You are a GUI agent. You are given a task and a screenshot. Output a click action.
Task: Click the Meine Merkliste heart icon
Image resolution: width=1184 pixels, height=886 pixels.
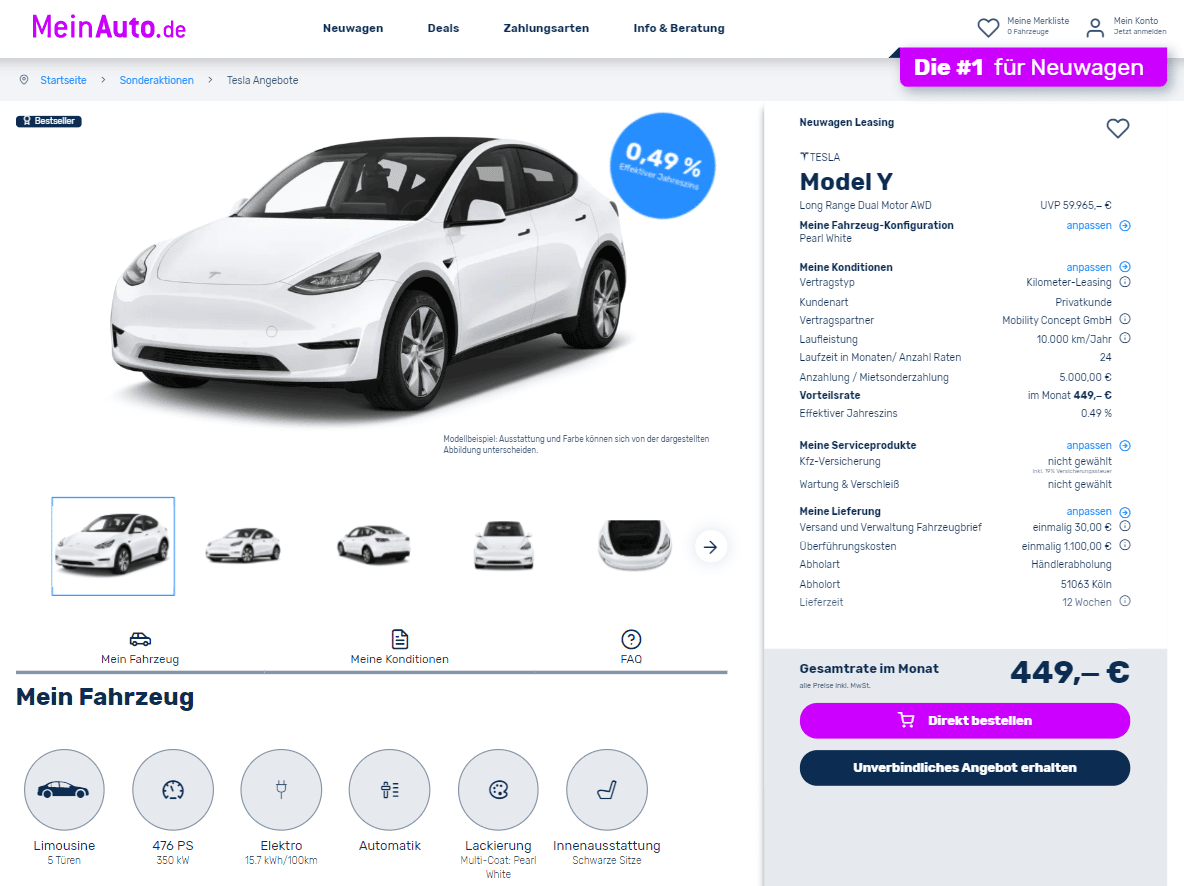click(988, 28)
